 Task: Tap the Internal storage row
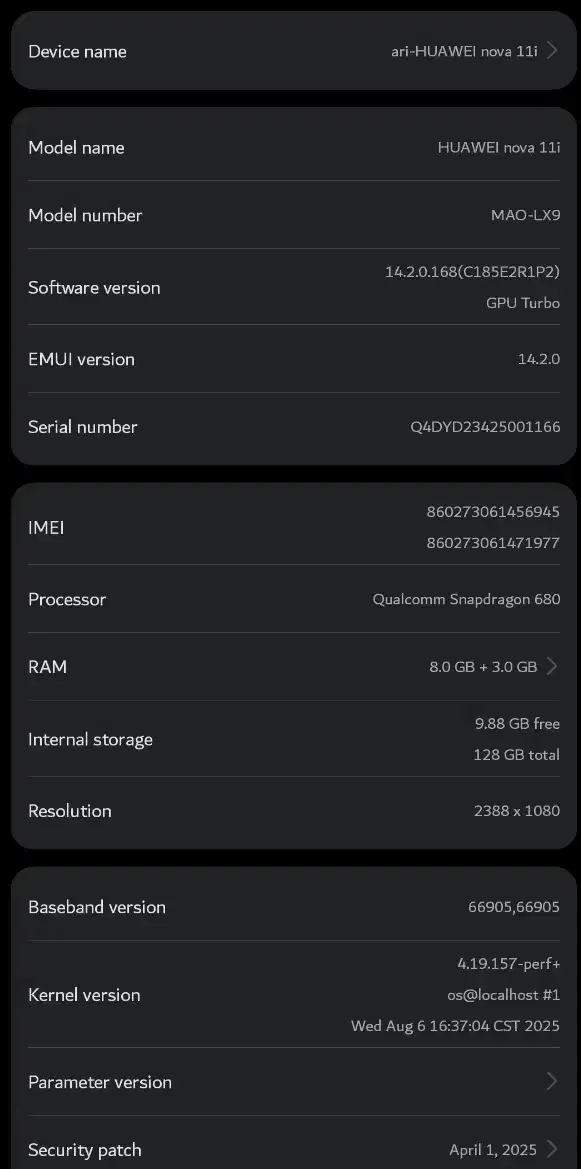290,739
